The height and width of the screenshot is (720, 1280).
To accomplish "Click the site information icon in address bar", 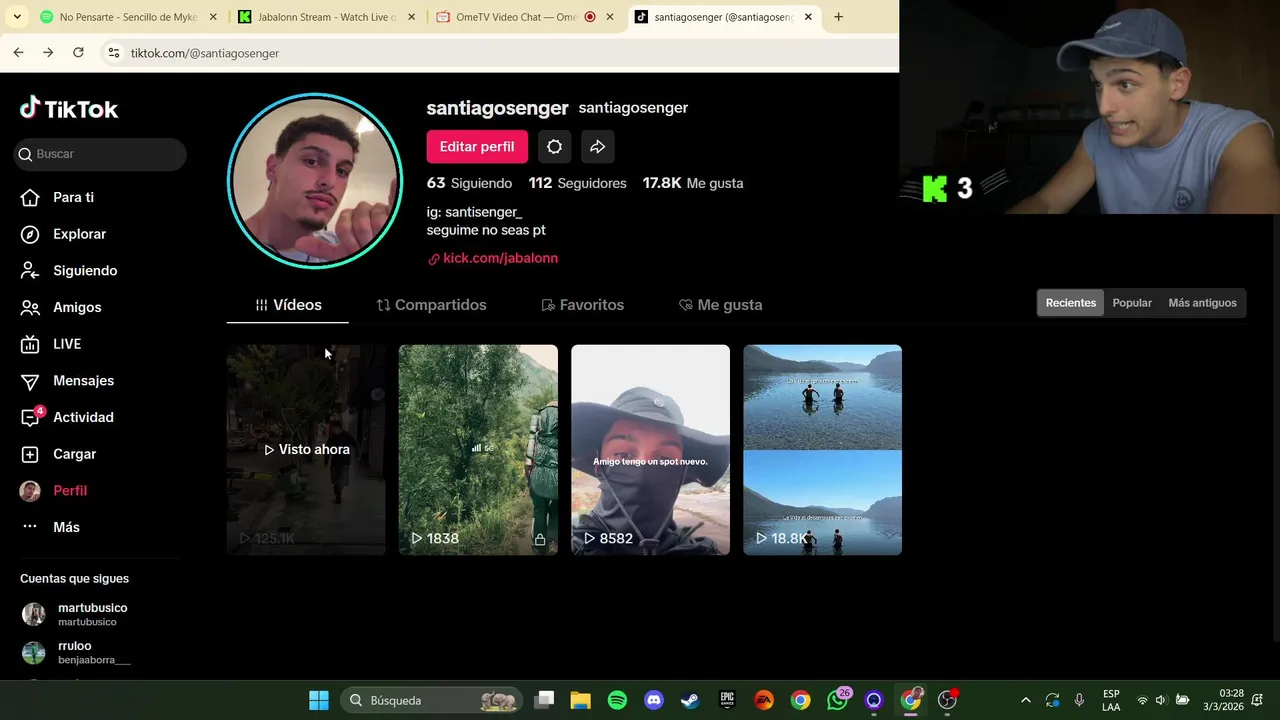I will [114, 53].
